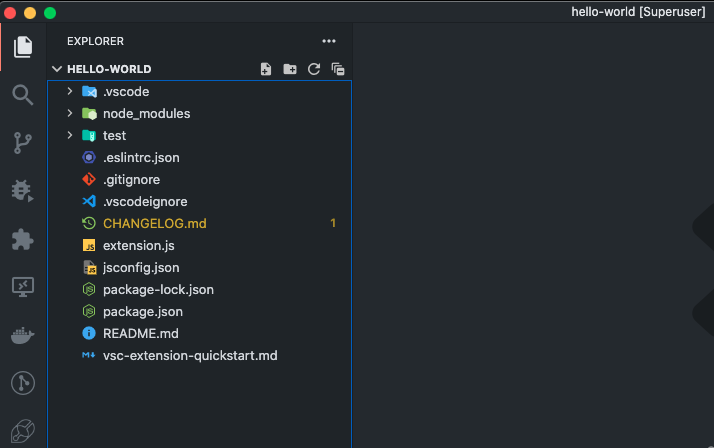The width and height of the screenshot is (714, 448).
Task: Open the planet-shaped icon at the bottom of the activity bar
Action: (23, 431)
